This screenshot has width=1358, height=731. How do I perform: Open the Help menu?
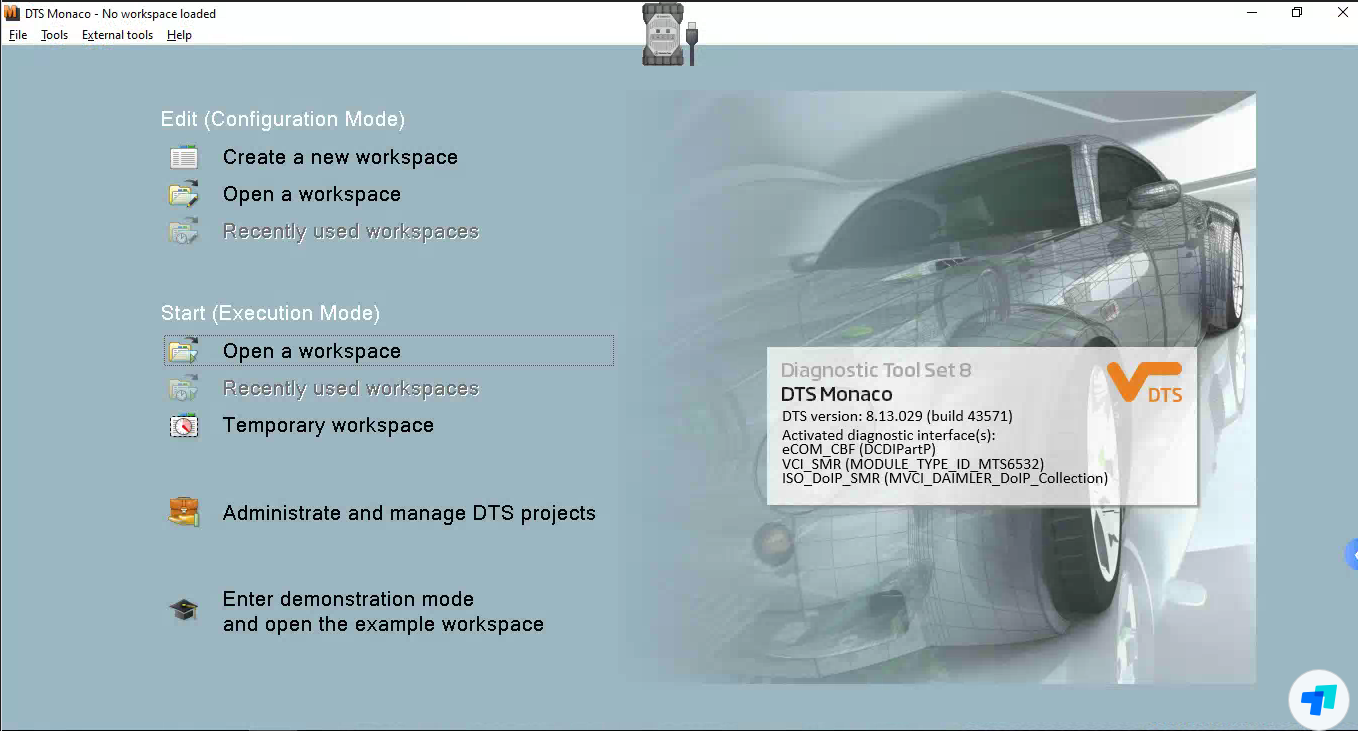(x=179, y=35)
